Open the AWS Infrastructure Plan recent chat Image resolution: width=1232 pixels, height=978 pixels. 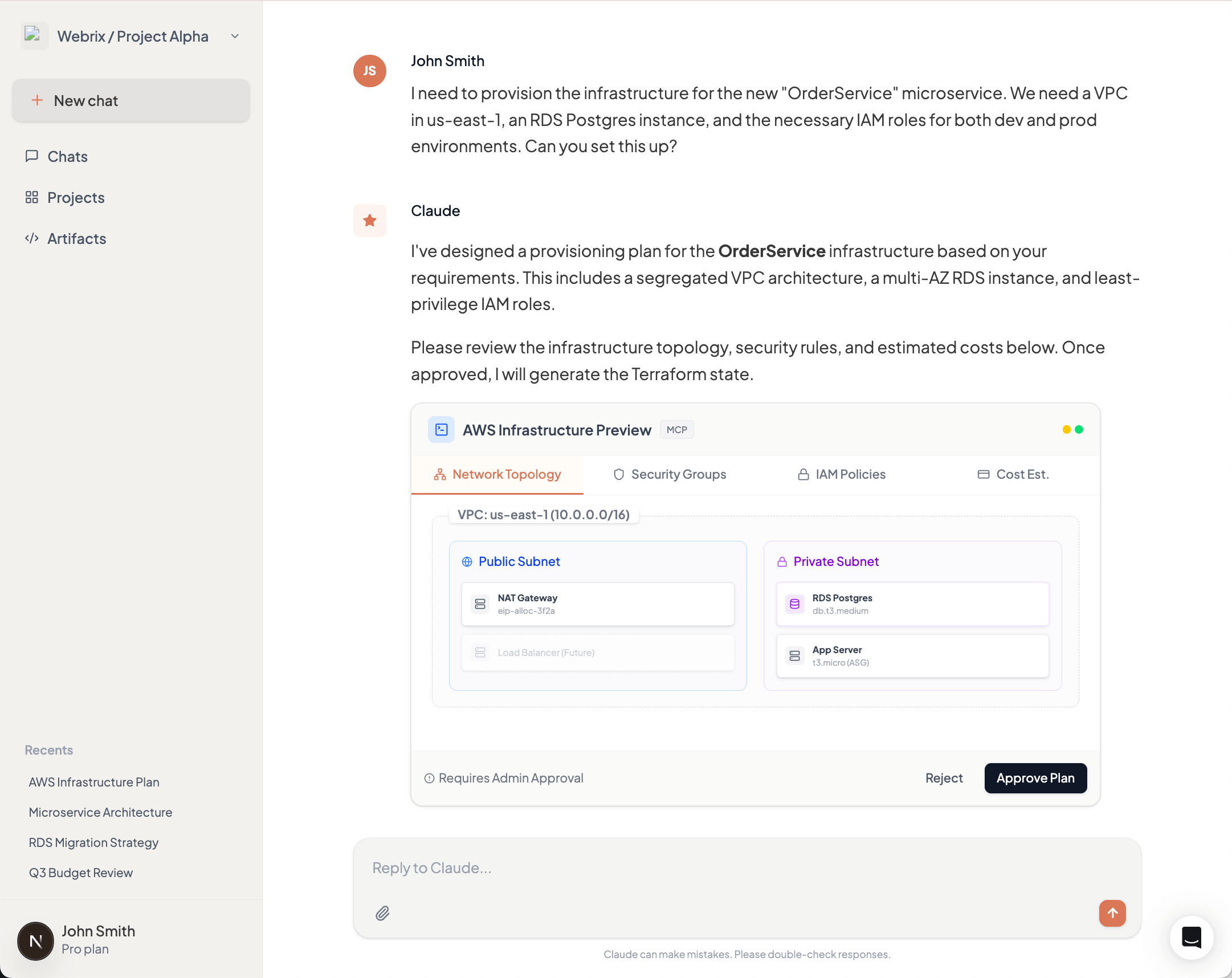93,782
